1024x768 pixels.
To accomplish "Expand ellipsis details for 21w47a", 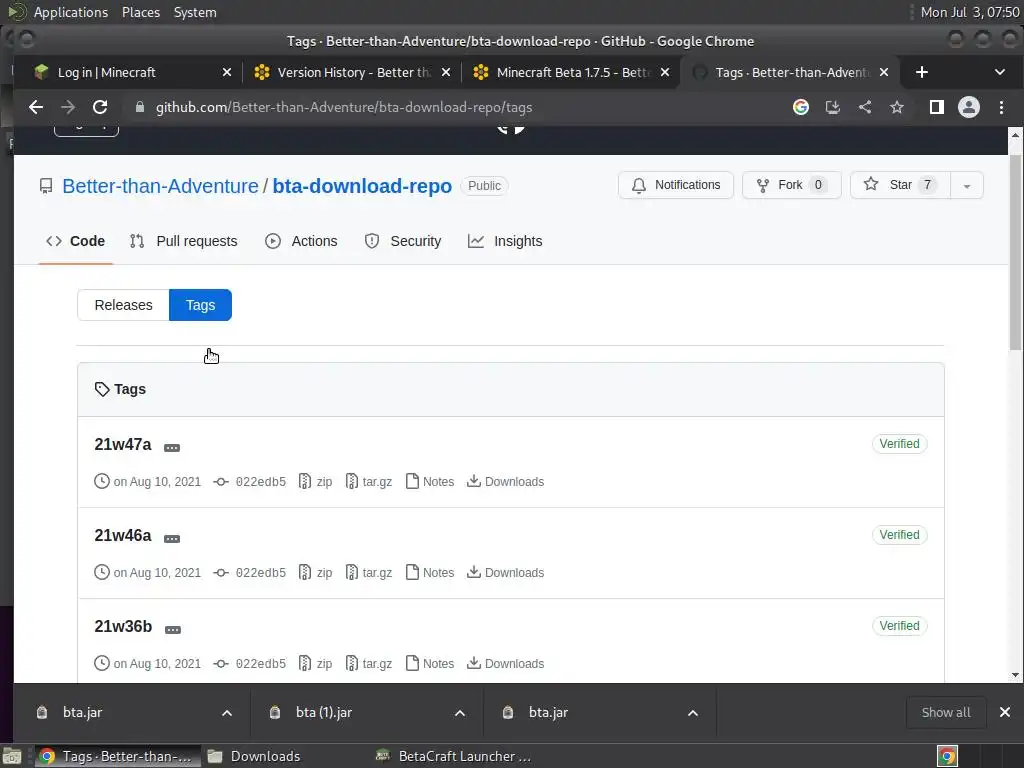I will tap(172, 448).
